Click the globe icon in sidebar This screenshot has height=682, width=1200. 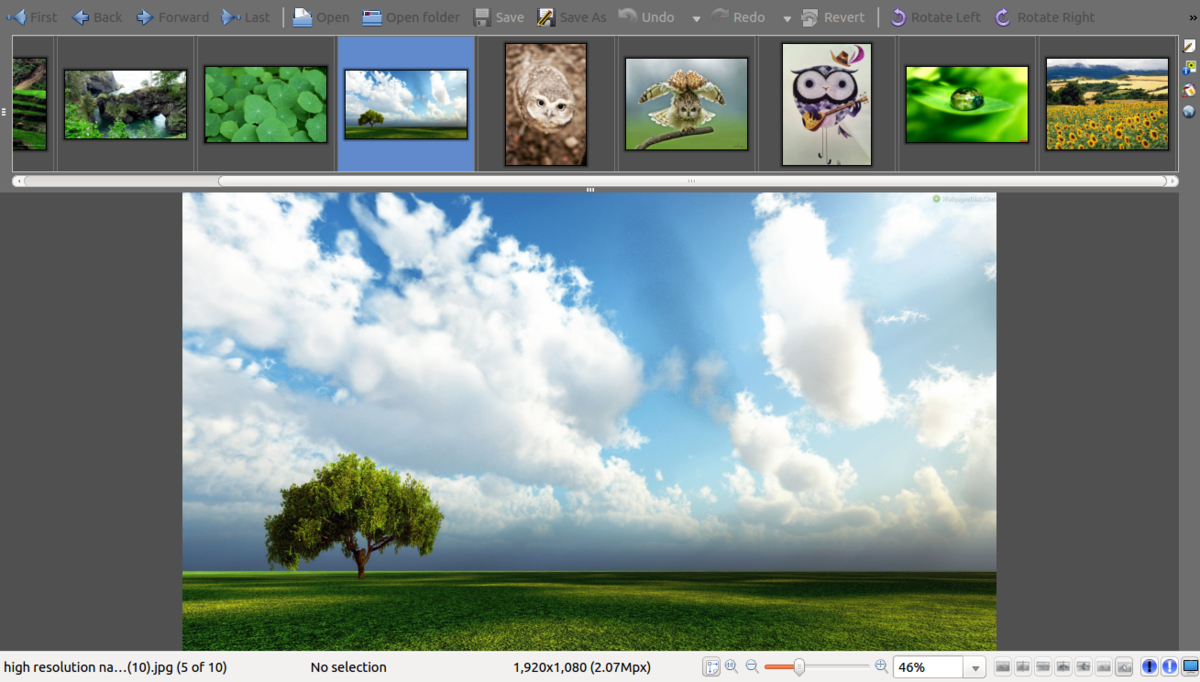point(1189,111)
